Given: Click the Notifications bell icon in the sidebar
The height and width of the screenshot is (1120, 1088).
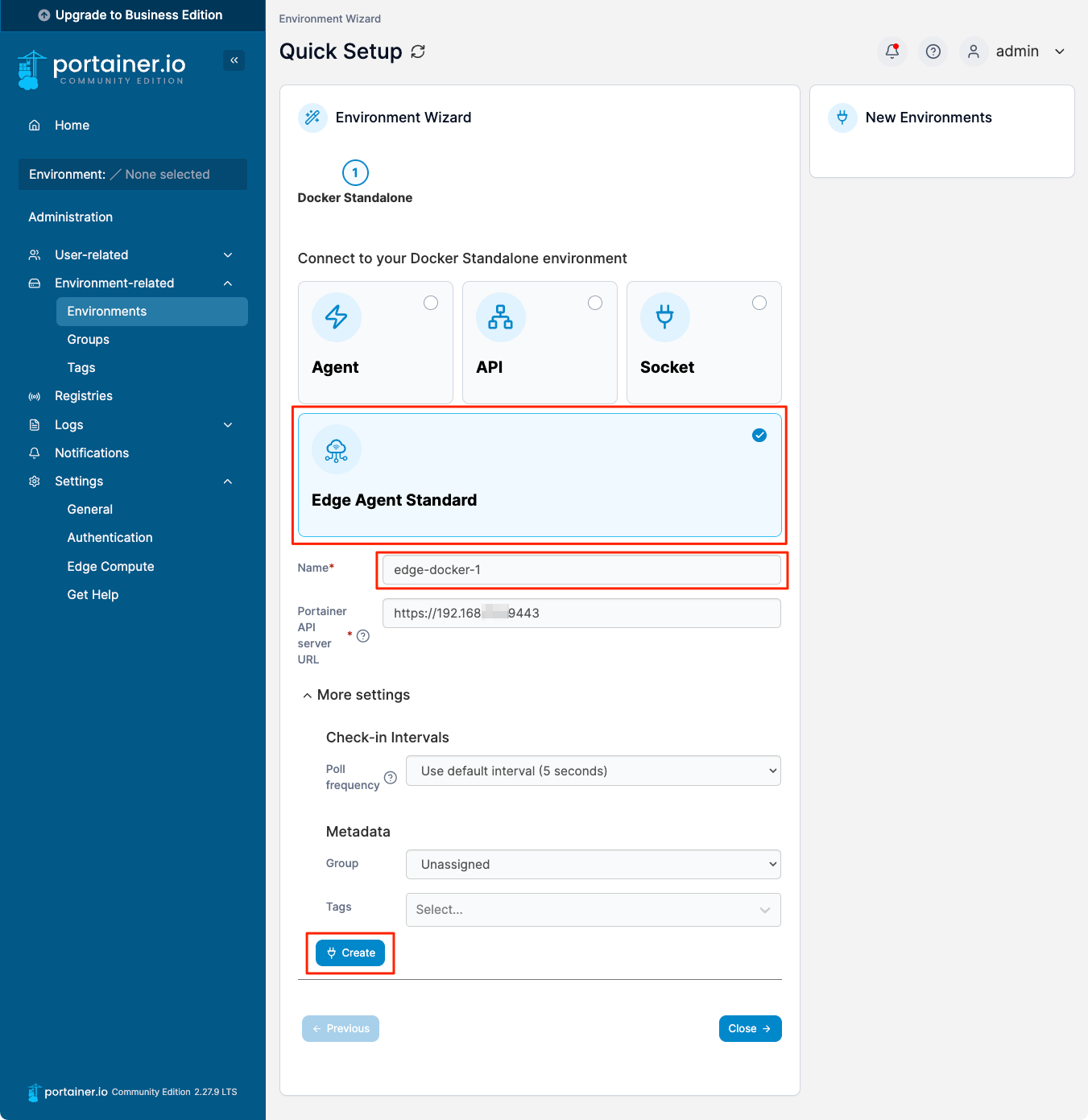Looking at the screenshot, I should pyautogui.click(x=35, y=453).
